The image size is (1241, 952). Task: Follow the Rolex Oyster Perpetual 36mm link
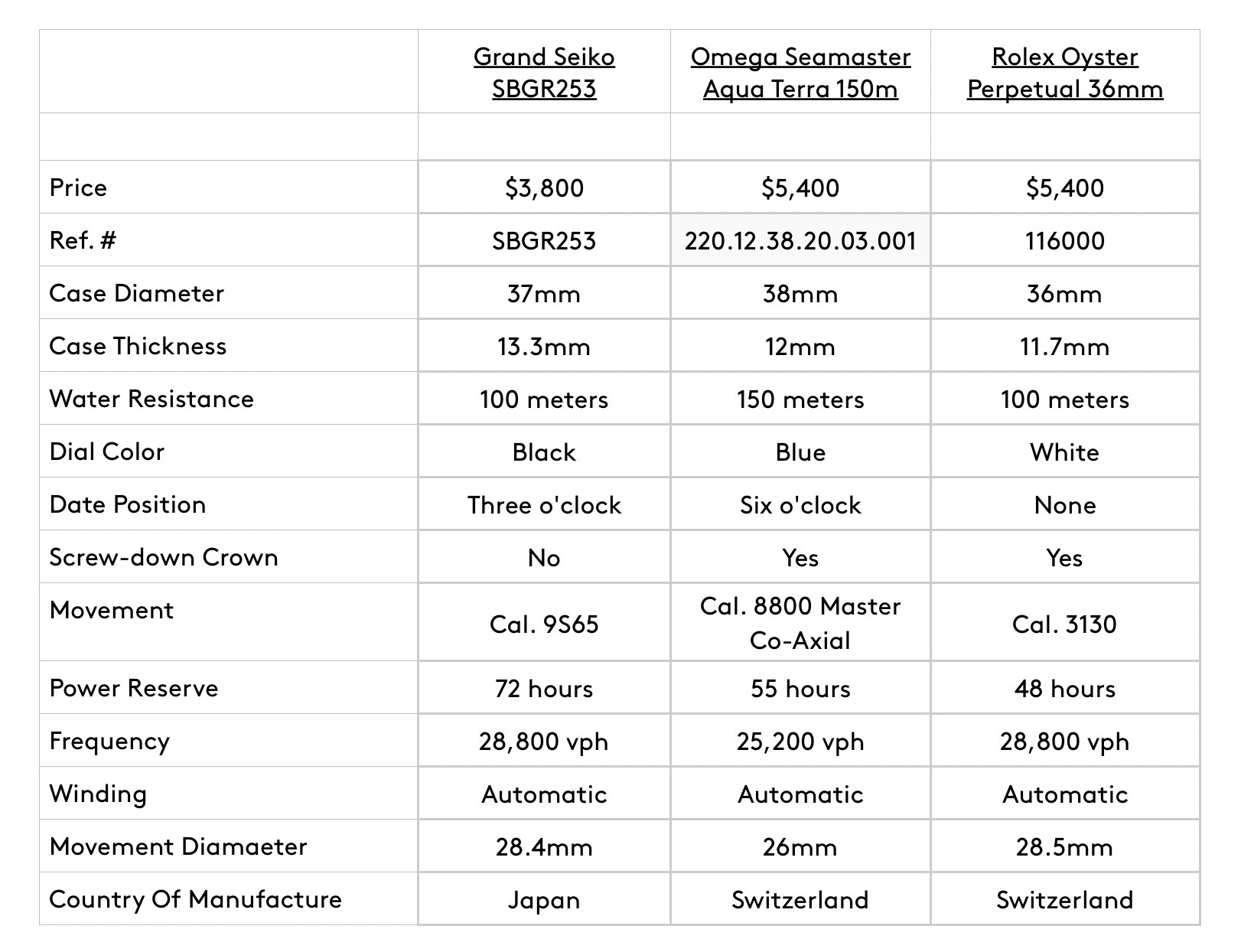1064,73
